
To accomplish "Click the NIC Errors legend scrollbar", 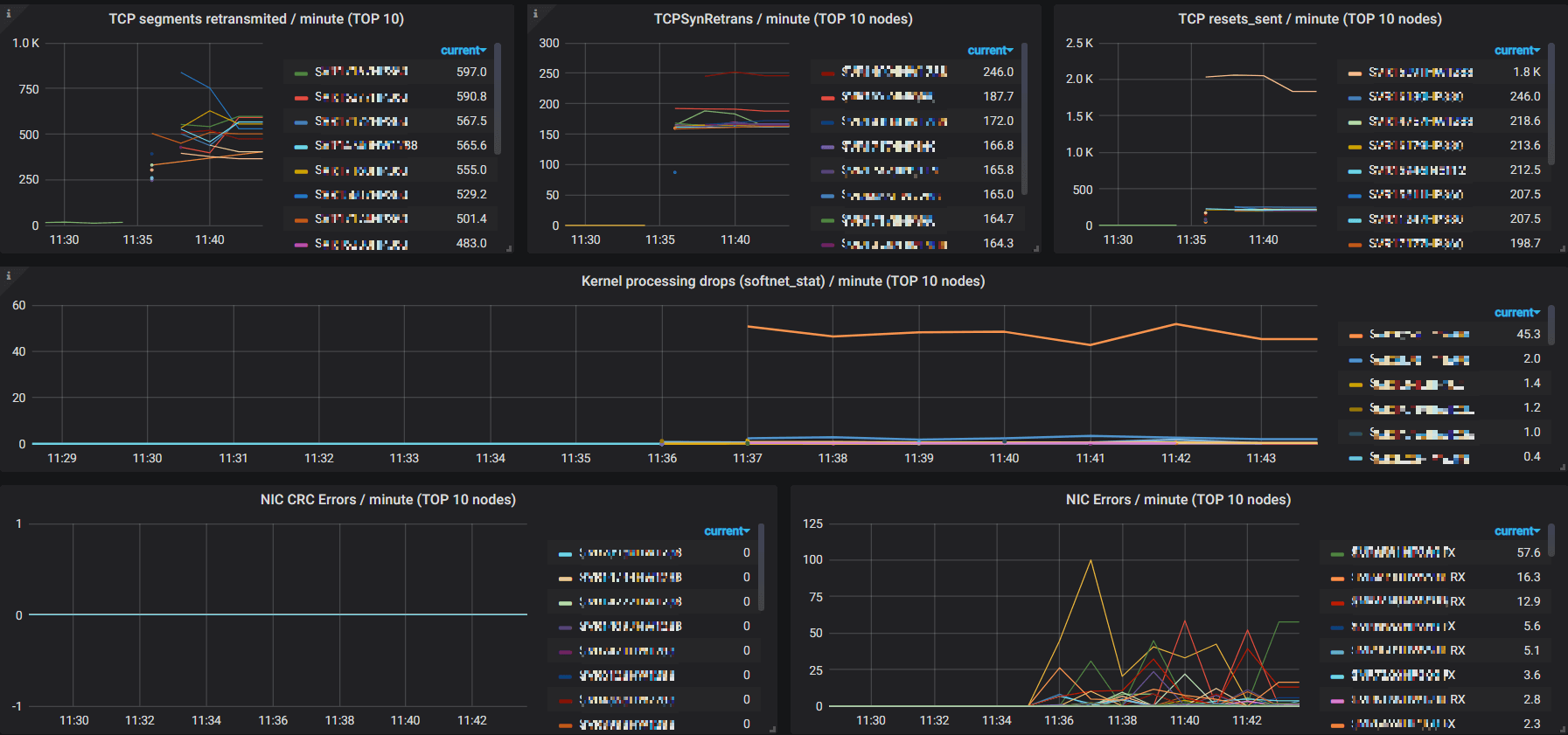I will coord(1551,540).
